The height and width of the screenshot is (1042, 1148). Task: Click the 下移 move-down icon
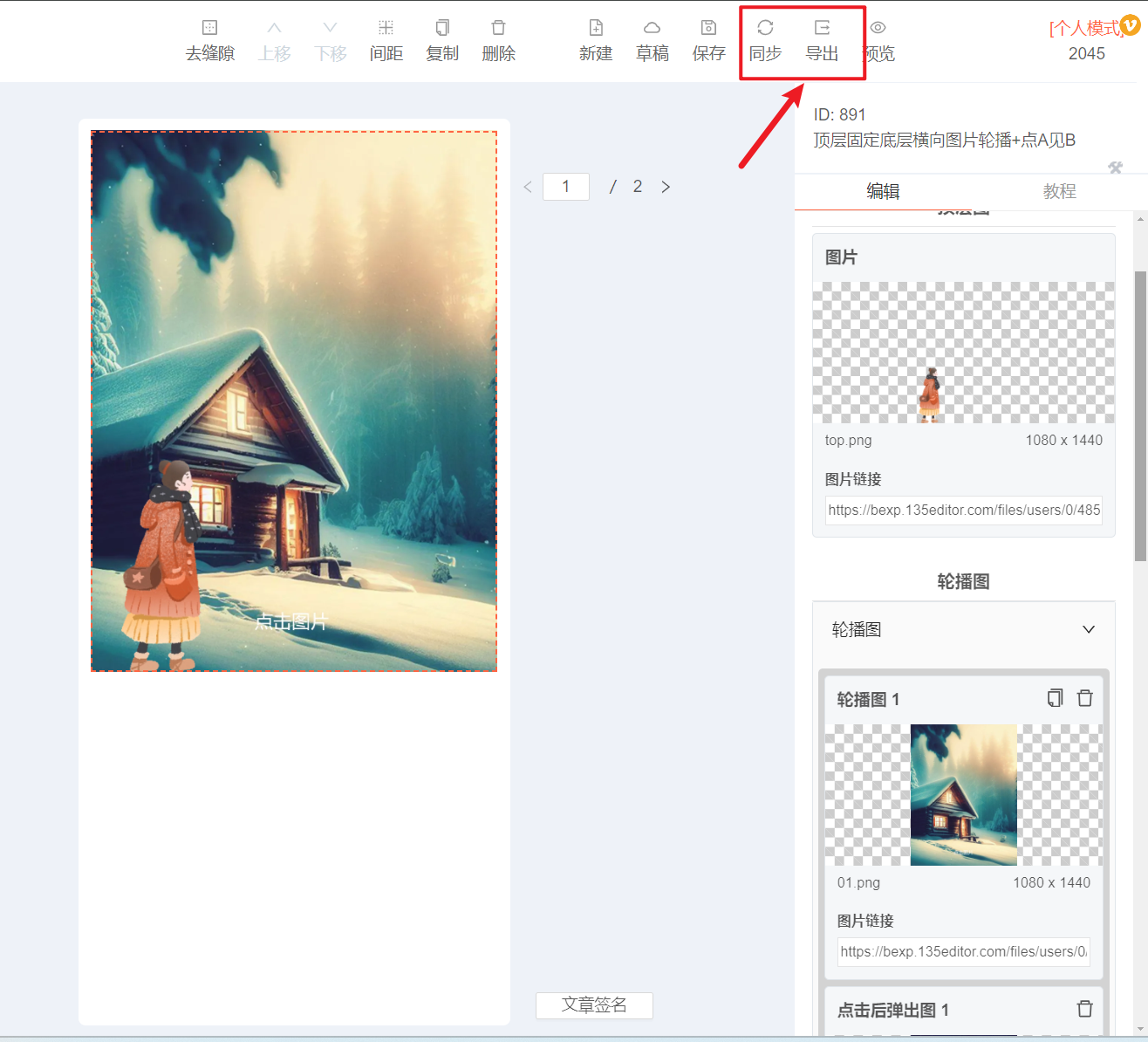click(x=330, y=28)
